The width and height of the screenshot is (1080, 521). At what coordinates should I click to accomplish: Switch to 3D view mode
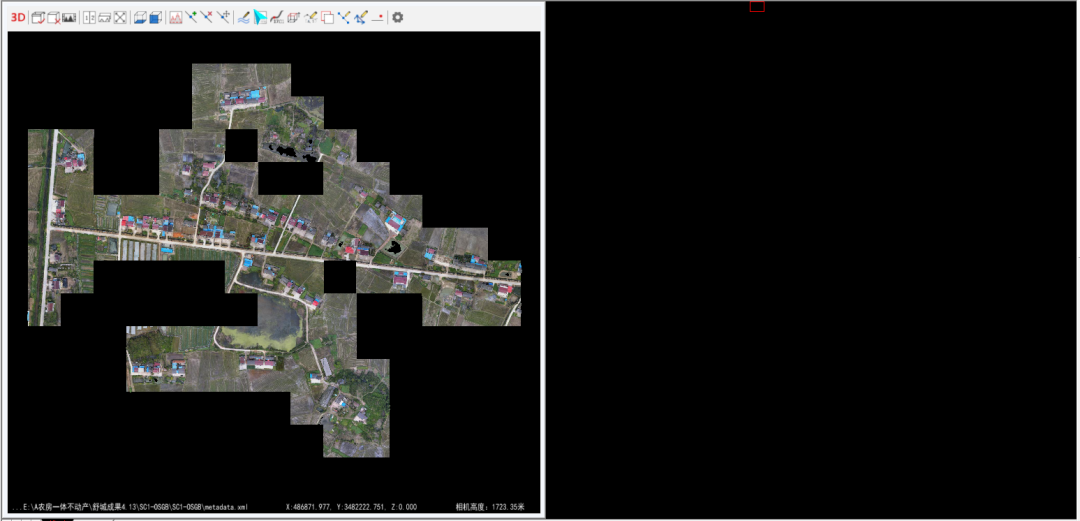18,17
